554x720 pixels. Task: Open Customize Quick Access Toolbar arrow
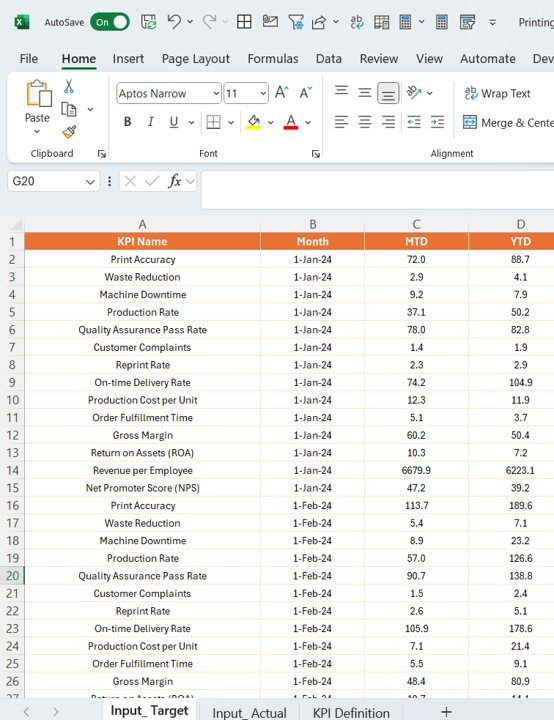pyautogui.click(x=492, y=22)
